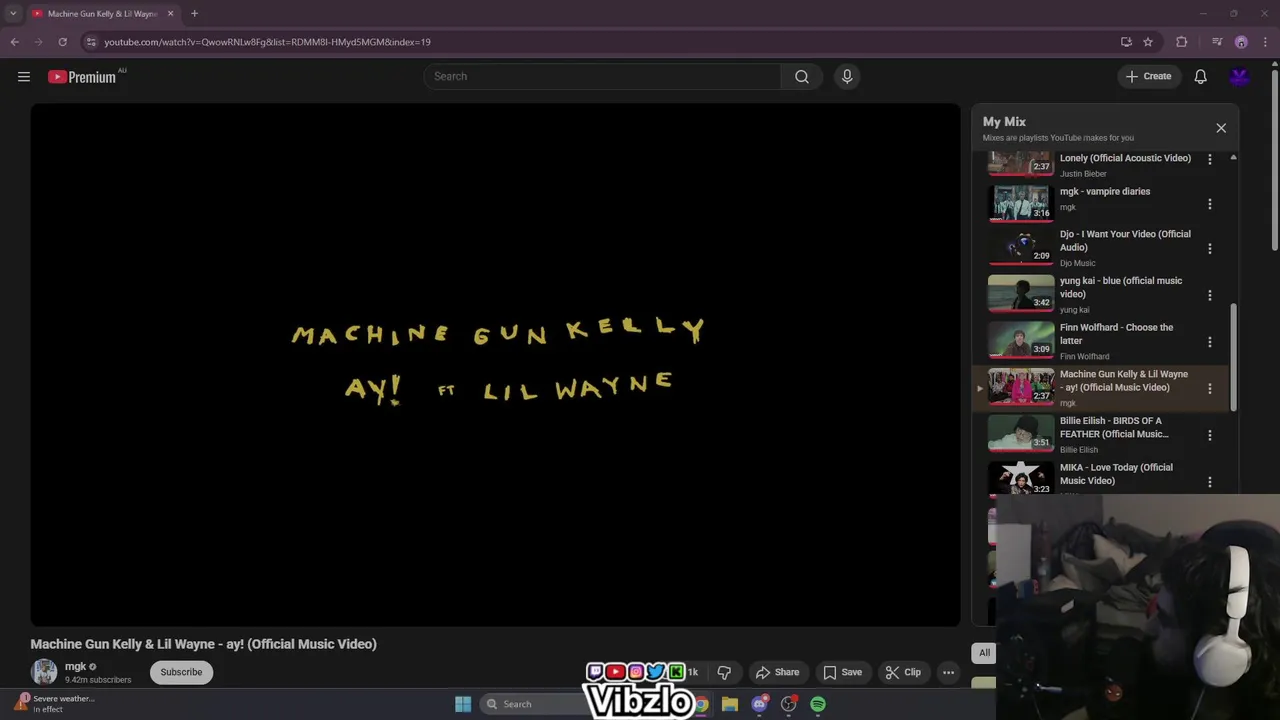1280x720 pixels.
Task: Click 'Justin Bieber' channel text in playlist
Action: pyautogui.click(x=1083, y=174)
